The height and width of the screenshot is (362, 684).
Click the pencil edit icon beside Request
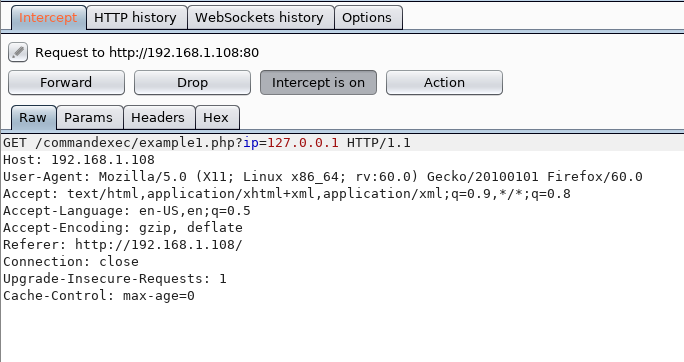[x=18, y=52]
